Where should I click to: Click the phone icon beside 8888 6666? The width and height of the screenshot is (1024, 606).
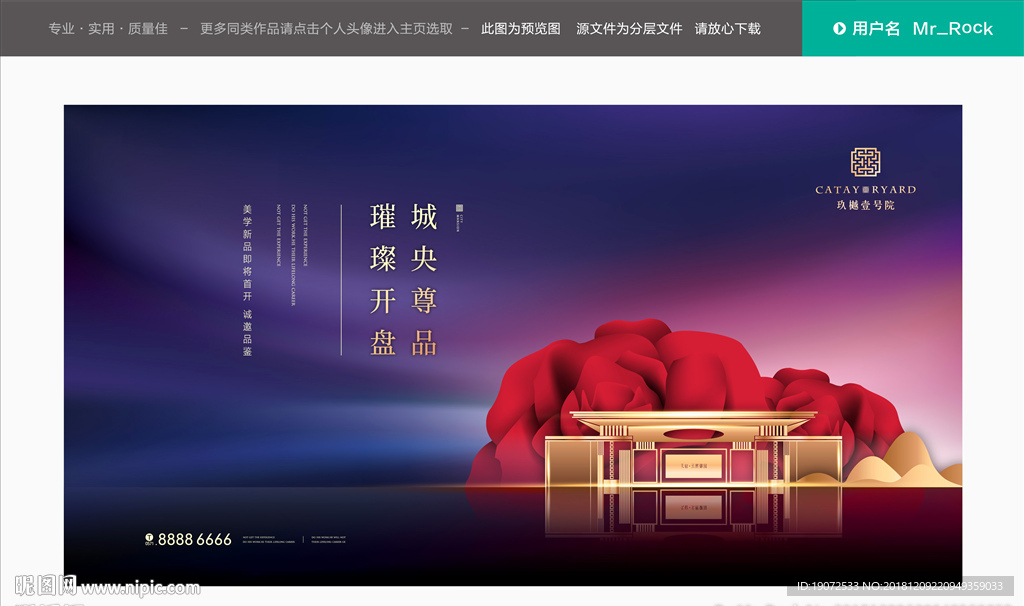pyautogui.click(x=149, y=537)
